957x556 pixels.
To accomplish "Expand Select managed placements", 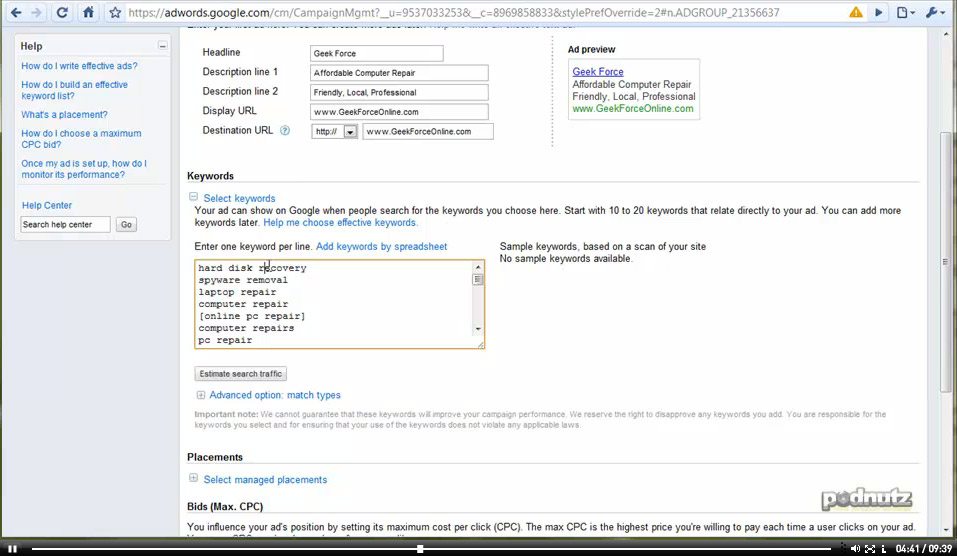I will [x=193, y=478].
